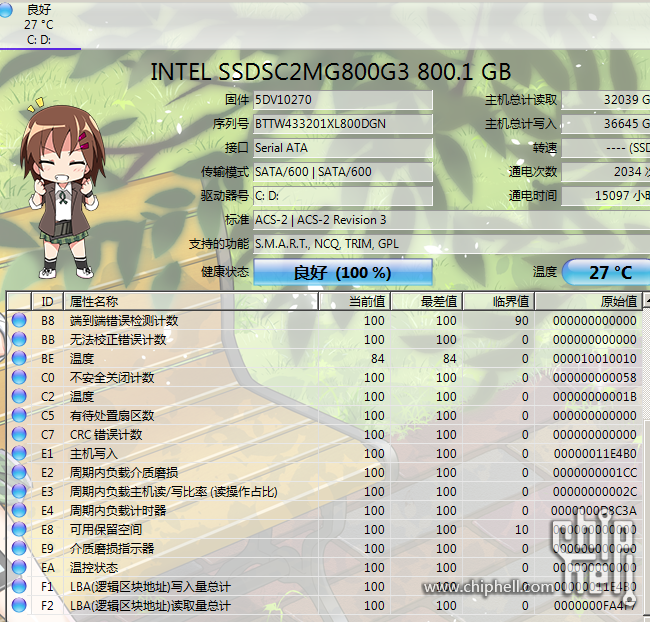Image resolution: width=650 pixels, height=622 pixels.
Task: Click transfer mode field SATA/600 | SATA/600
Action: tap(343, 172)
